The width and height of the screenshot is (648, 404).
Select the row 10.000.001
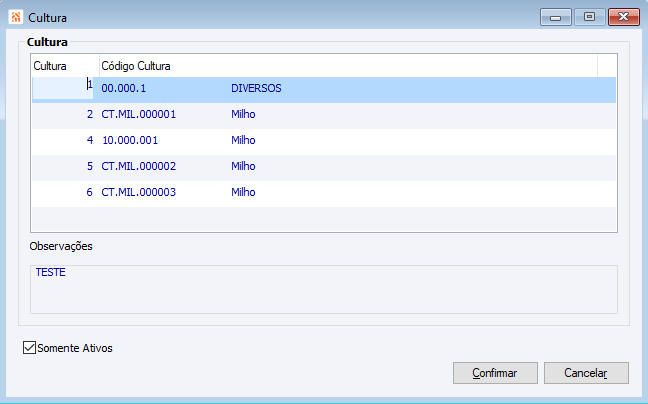point(324,140)
